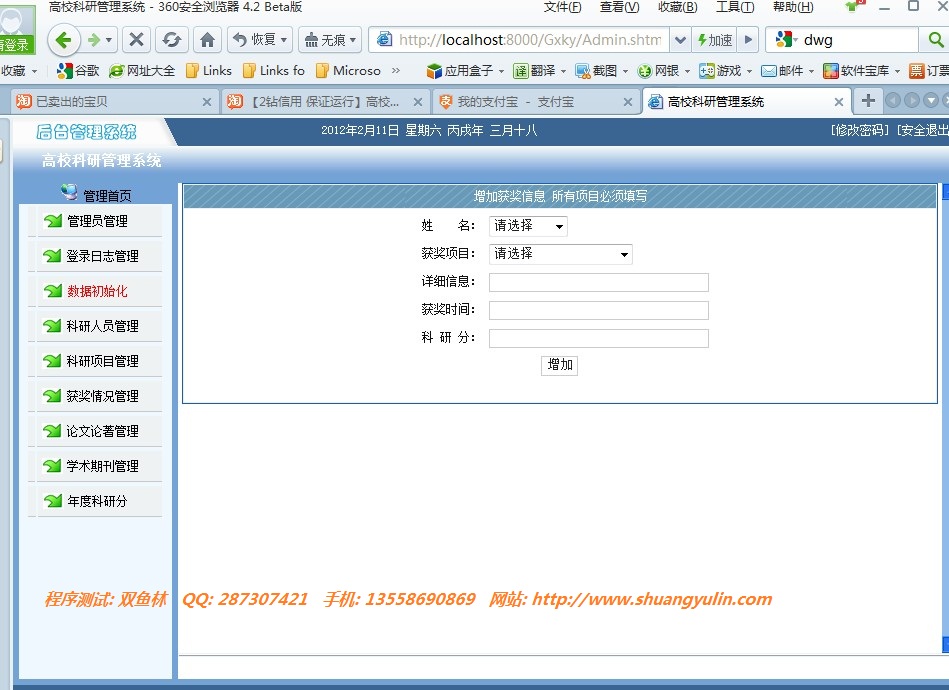Open the Links bookmark folder
This screenshot has height=690, width=949.
209,71
